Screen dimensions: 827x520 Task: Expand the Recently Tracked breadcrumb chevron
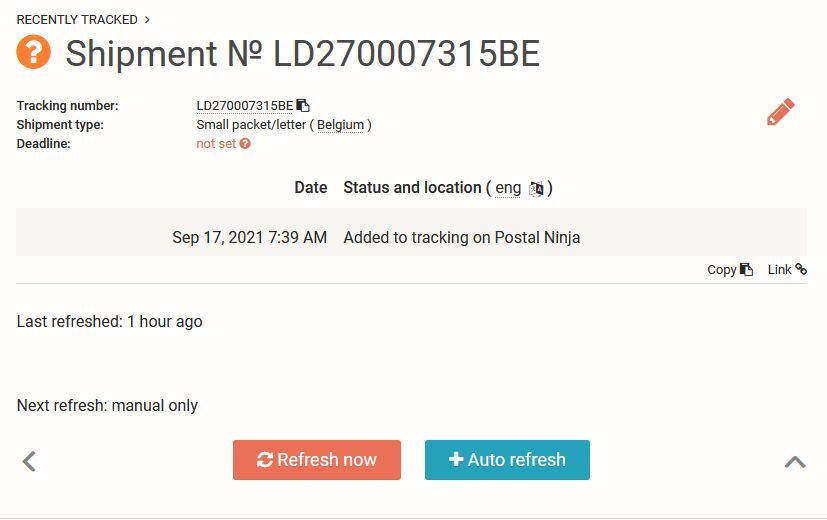click(x=147, y=20)
